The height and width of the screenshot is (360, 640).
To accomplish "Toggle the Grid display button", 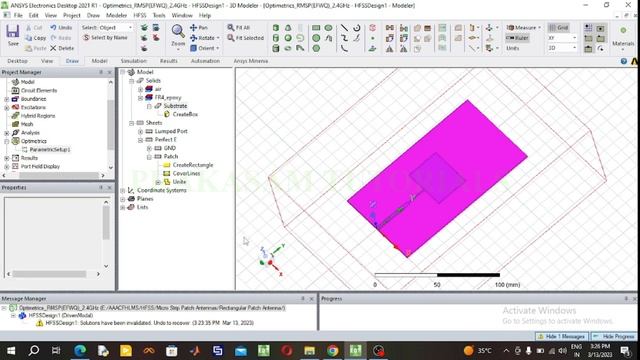I will click(558, 27).
